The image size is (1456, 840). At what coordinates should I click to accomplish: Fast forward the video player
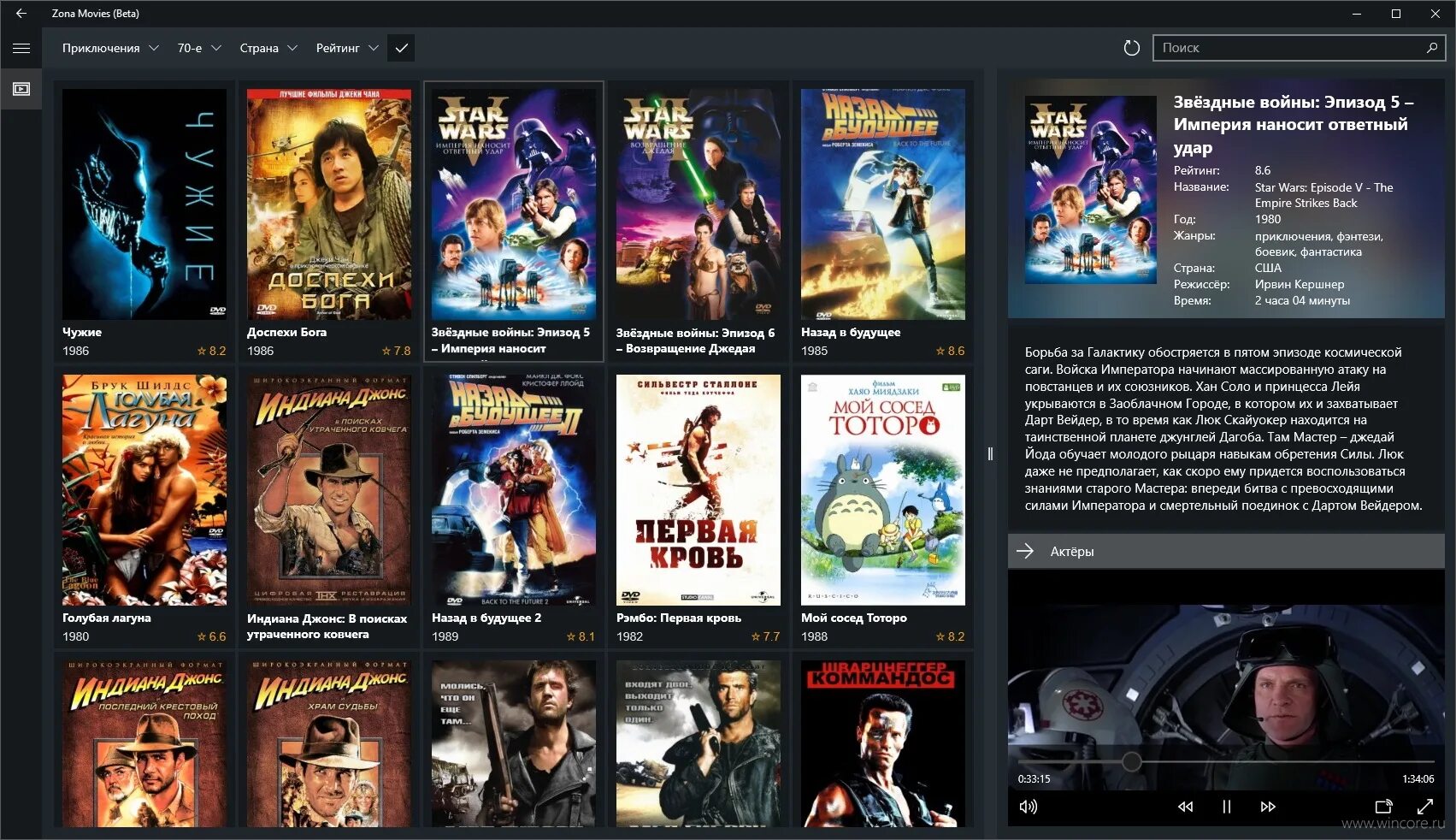click(x=1268, y=807)
